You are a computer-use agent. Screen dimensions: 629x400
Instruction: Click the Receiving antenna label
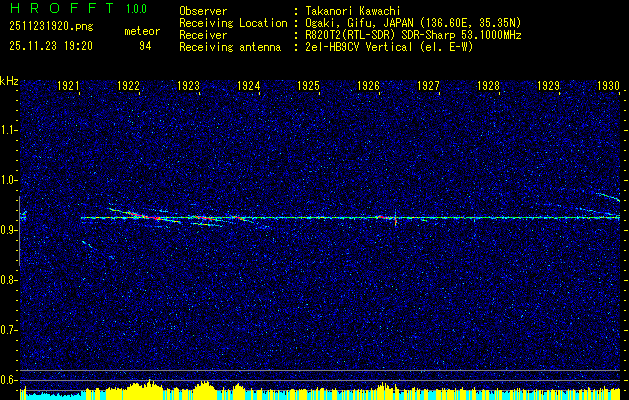[230, 47]
